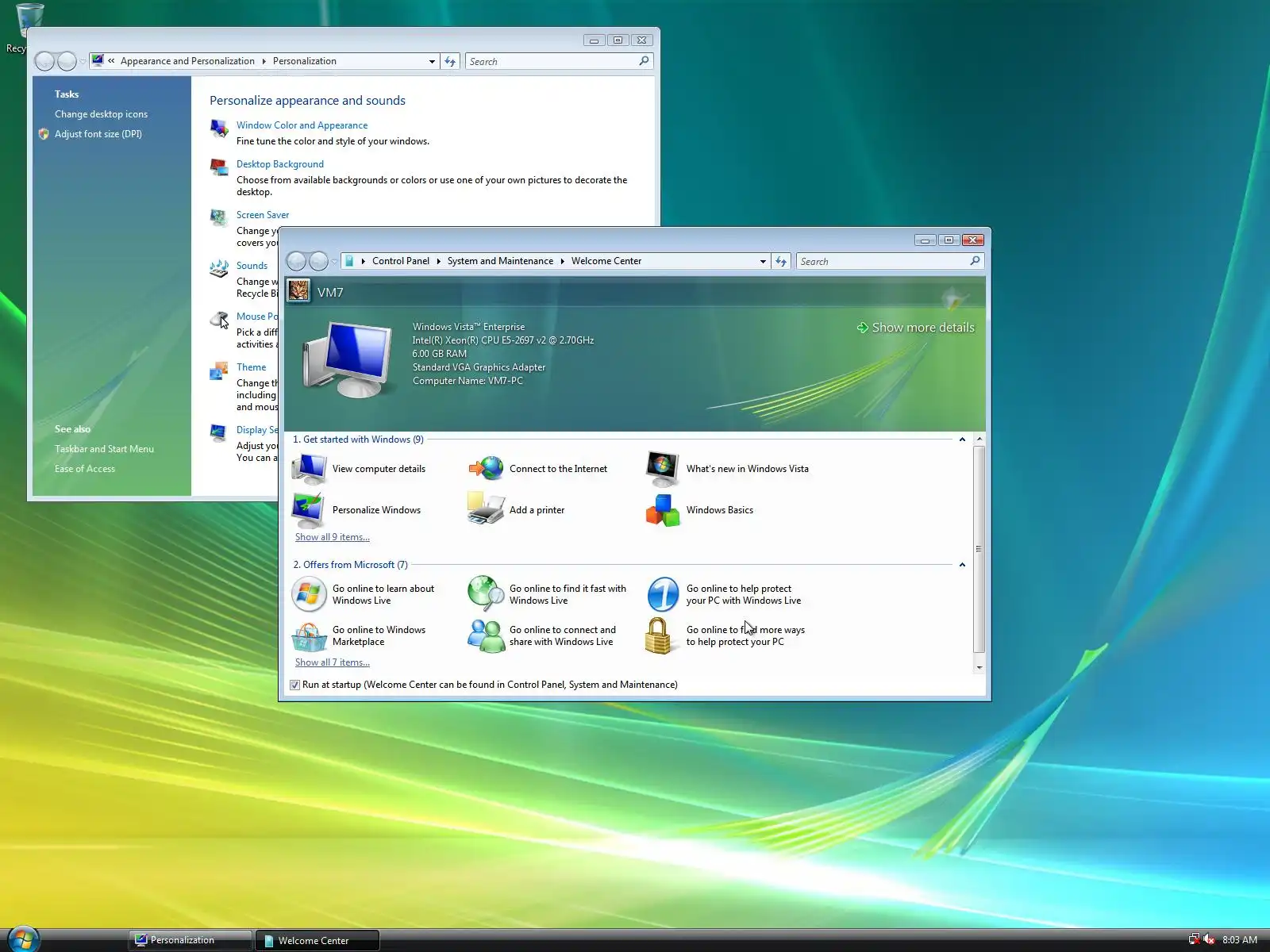Open the Windows Basics cubes icon
Image resolution: width=1270 pixels, height=952 pixels.
[x=663, y=510]
